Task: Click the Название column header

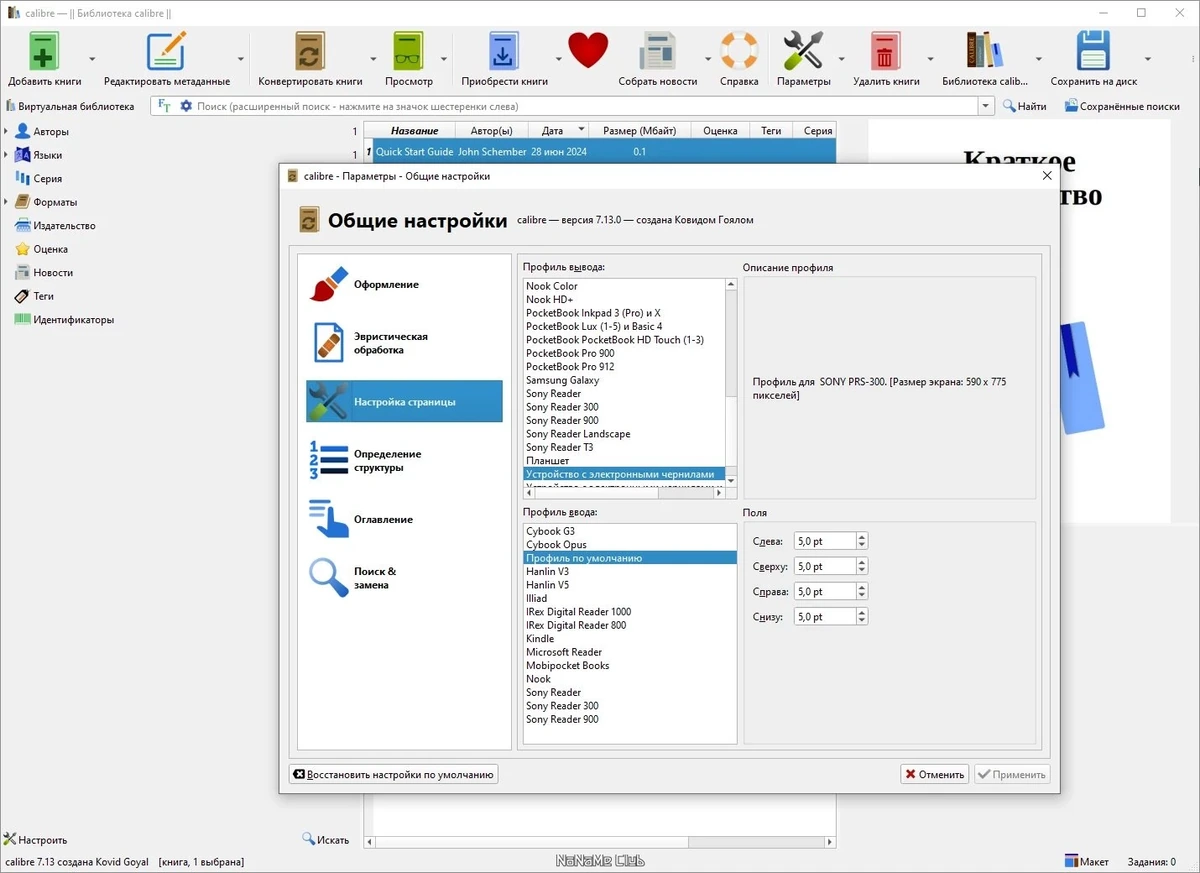Action: pyautogui.click(x=414, y=131)
